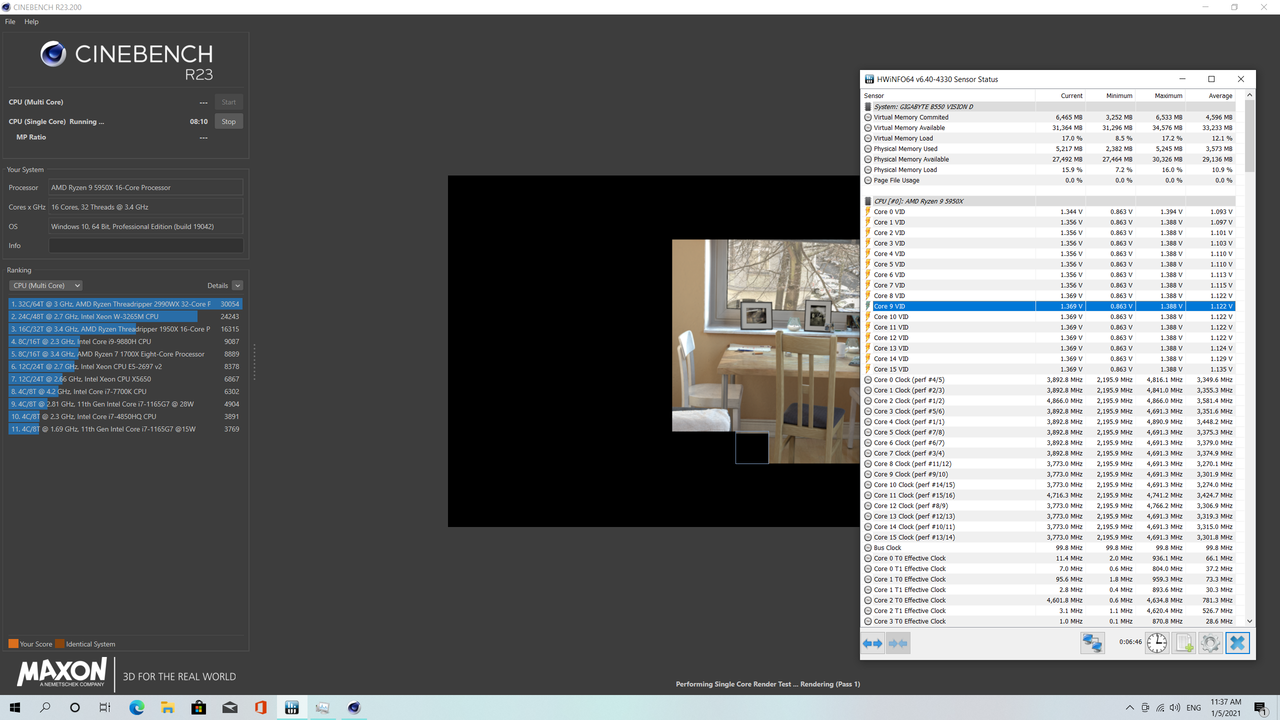Open the notification center icon
The height and width of the screenshot is (720, 1280).
[x=1261, y=707]
